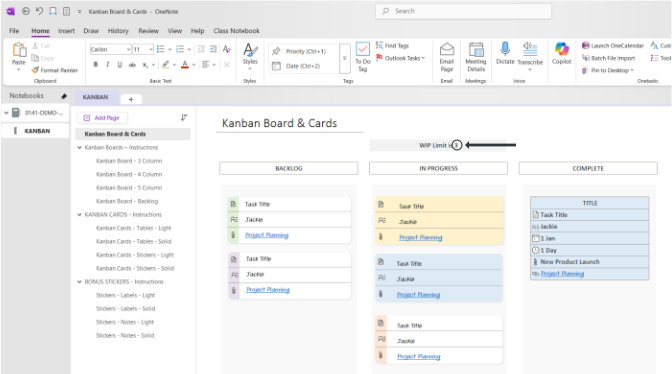
Task: Open Meeting Details
Action: 476,57
